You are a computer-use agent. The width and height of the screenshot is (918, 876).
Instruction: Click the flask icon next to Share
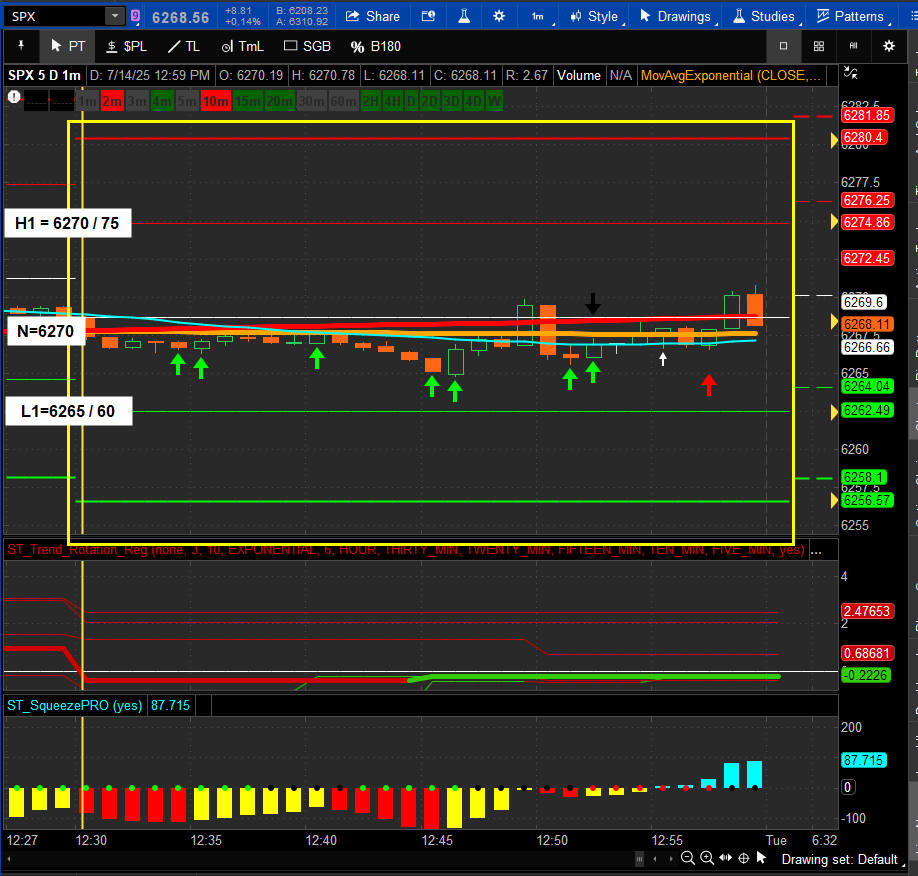click(x=463, y=16)
